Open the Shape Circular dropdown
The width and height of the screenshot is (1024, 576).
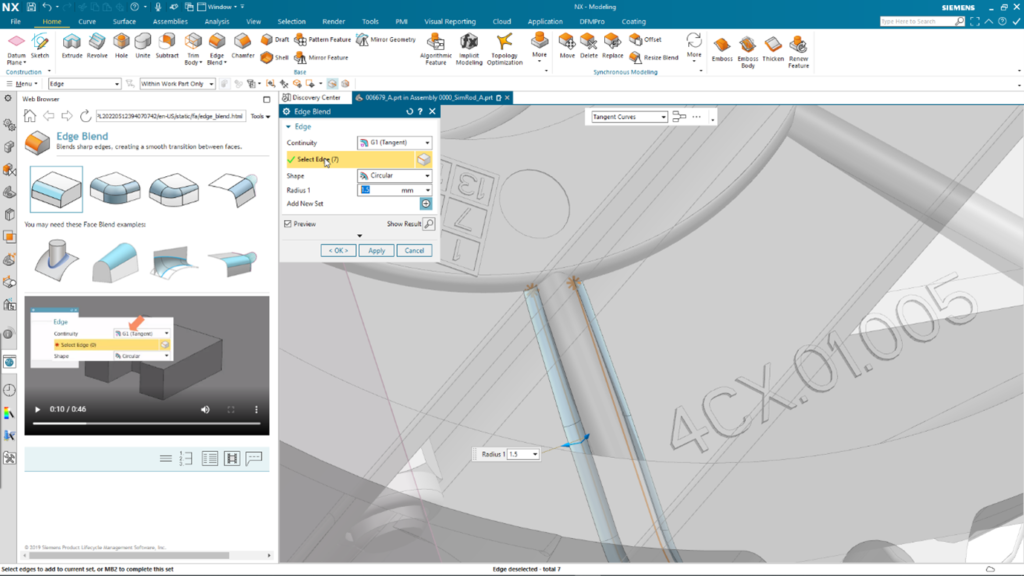coord(395,176)
